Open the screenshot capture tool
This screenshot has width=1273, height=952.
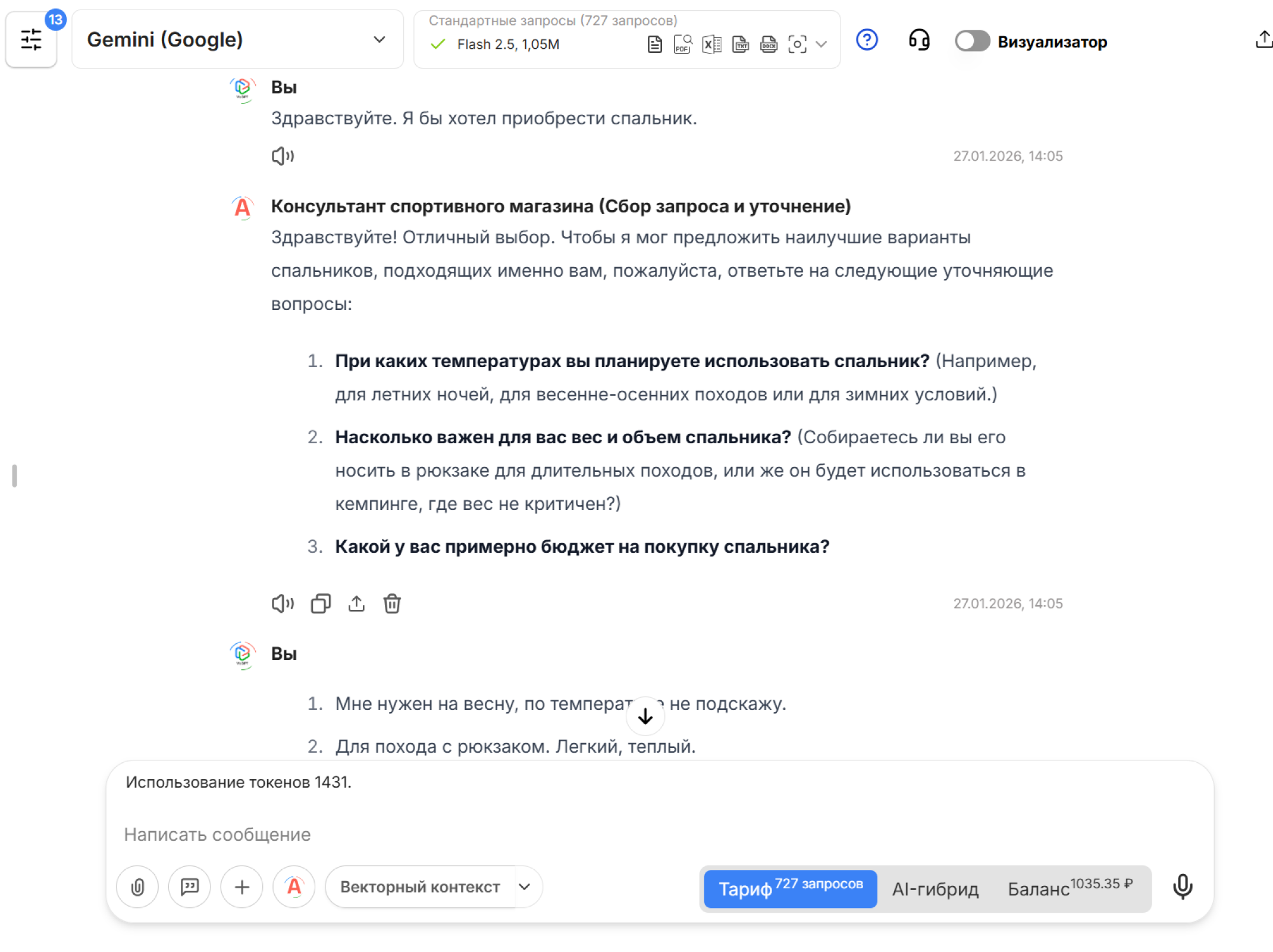[x=798, y=44]
